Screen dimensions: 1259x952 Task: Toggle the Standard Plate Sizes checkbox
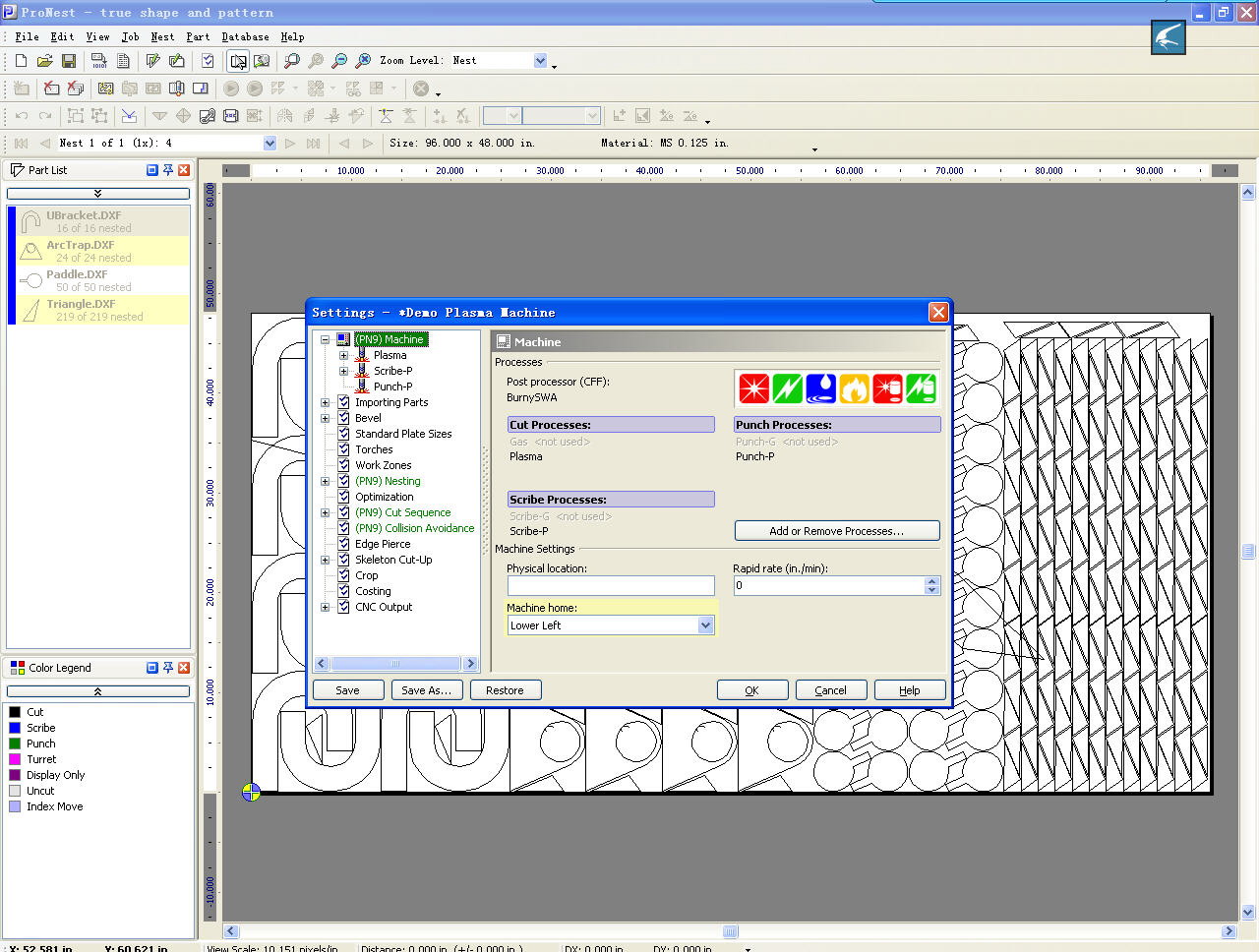pos(343,434)
